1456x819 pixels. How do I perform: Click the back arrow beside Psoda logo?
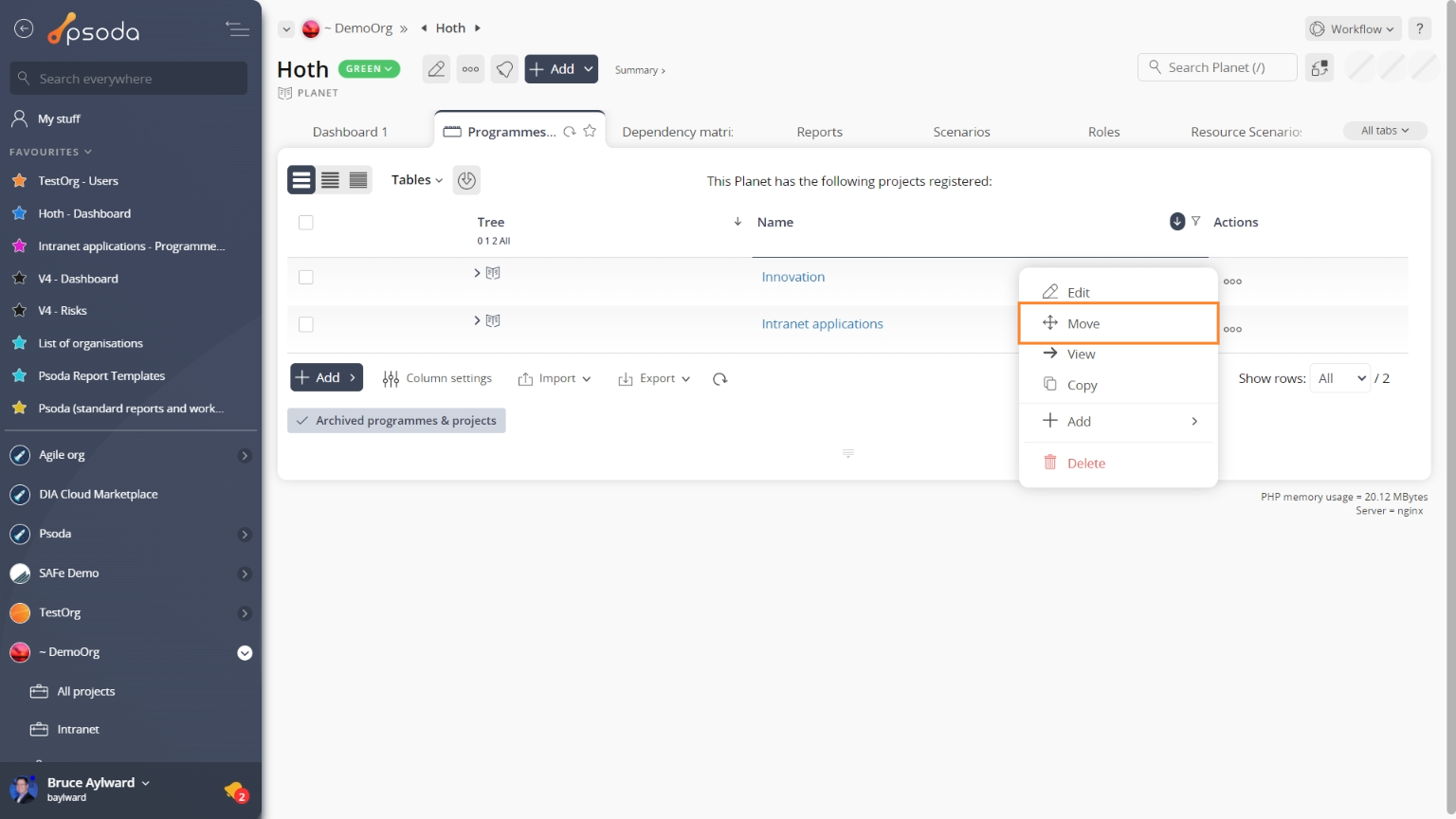24,29
